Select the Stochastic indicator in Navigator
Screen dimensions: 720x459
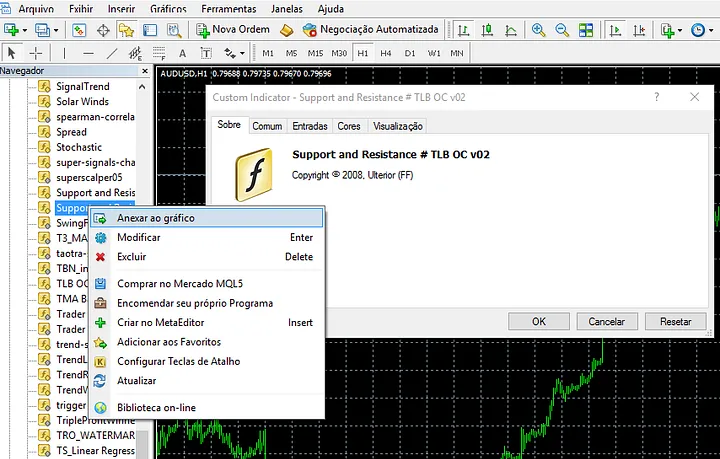(79, 147)
